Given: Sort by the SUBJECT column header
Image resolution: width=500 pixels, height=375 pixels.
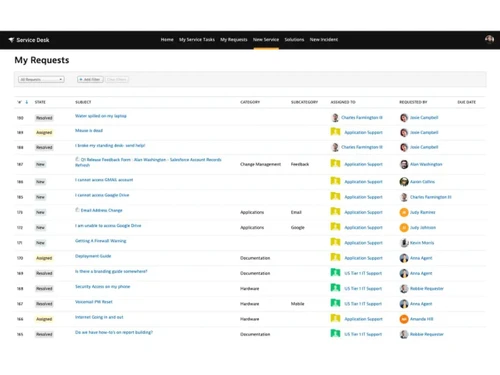Looking at the screenshot, I should coord(83,102).
